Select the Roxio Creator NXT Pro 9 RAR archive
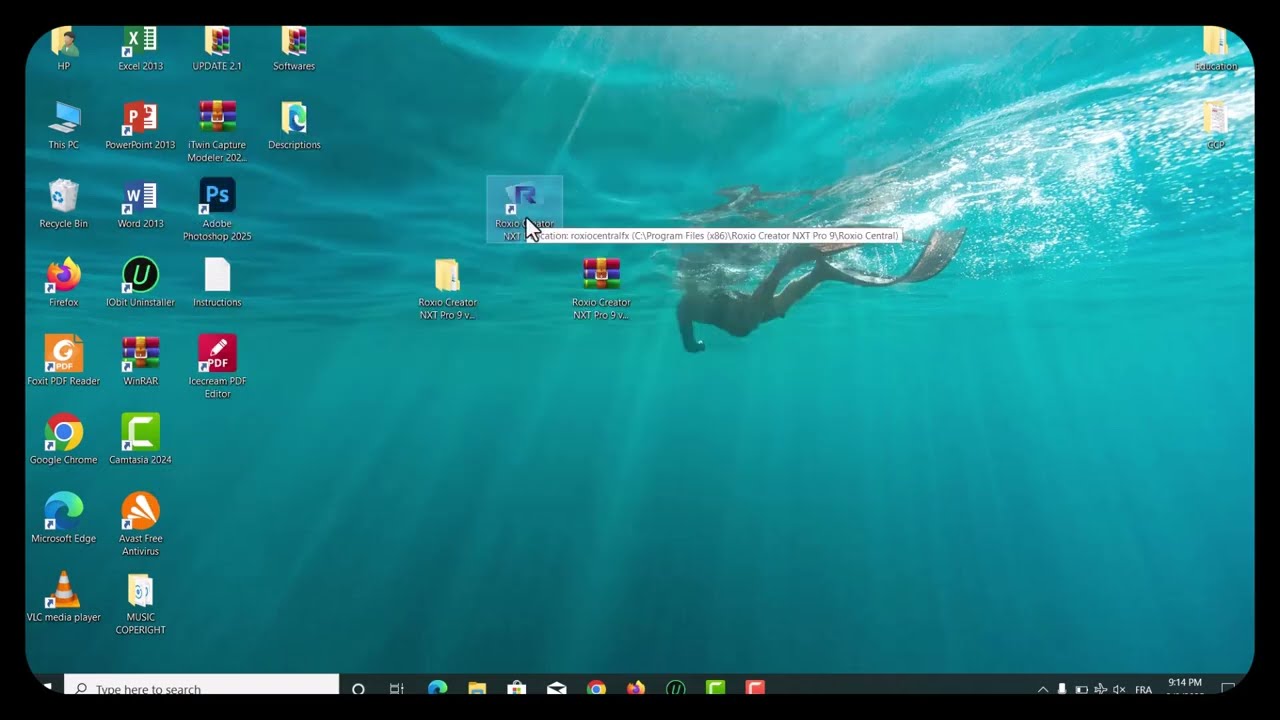Image resolution: width=1280 pixels, height=720 pixels. (x=601, y=288)
